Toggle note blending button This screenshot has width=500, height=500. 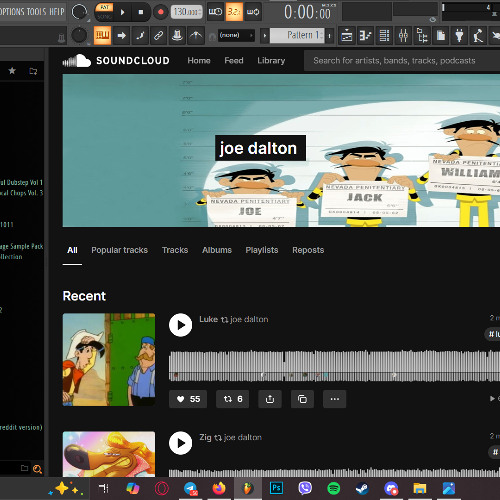click(140, 35)
